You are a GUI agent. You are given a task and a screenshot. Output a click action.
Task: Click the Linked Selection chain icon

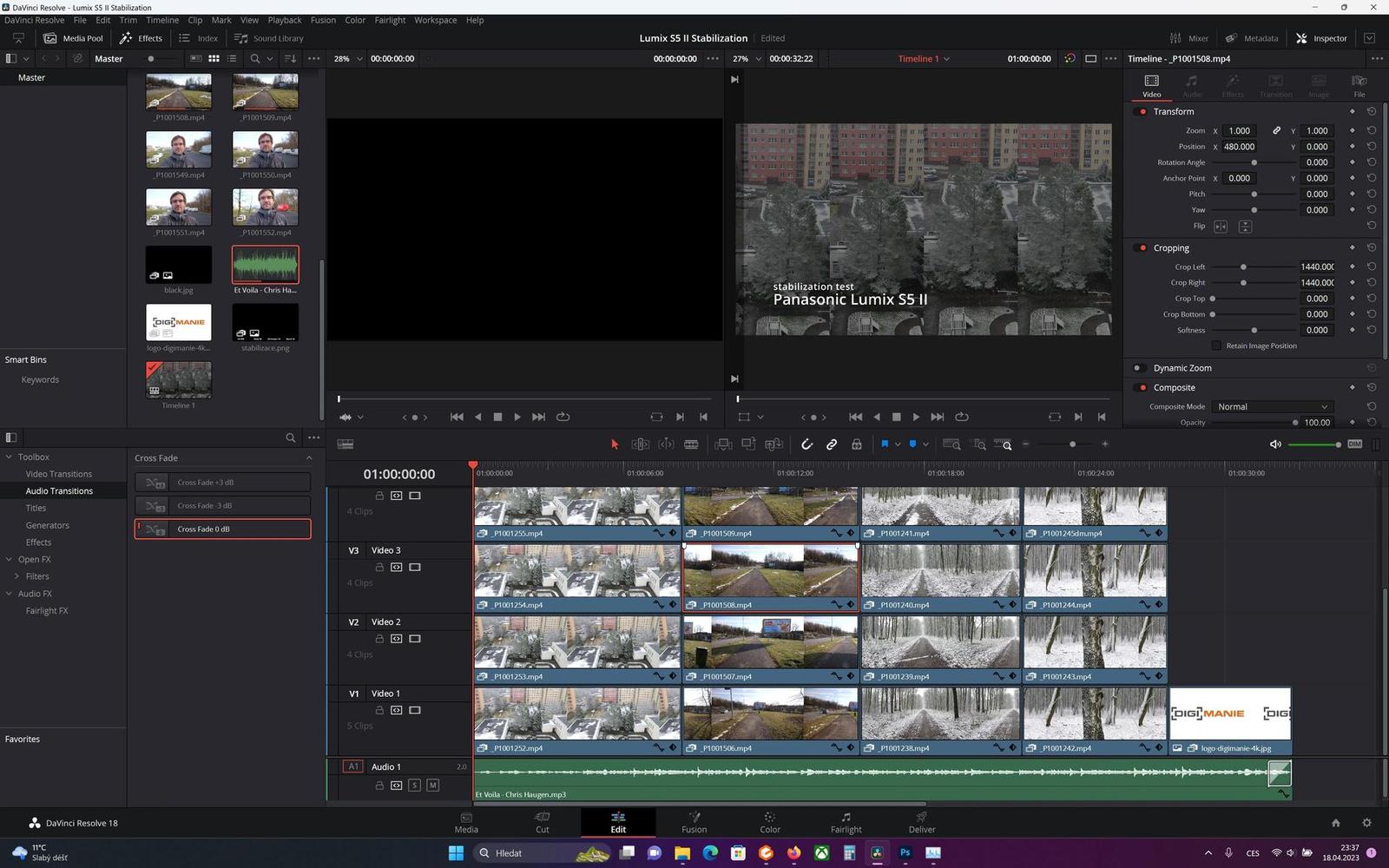click(x=832, y=444)
